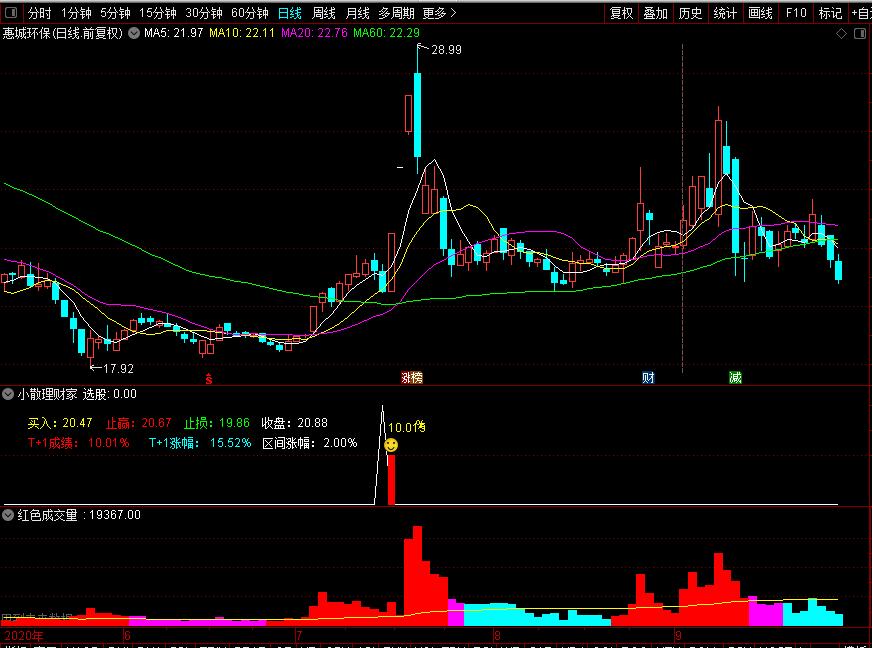Click the 复权 button
This screenshot has height=648, width=872.
(621, 13)
